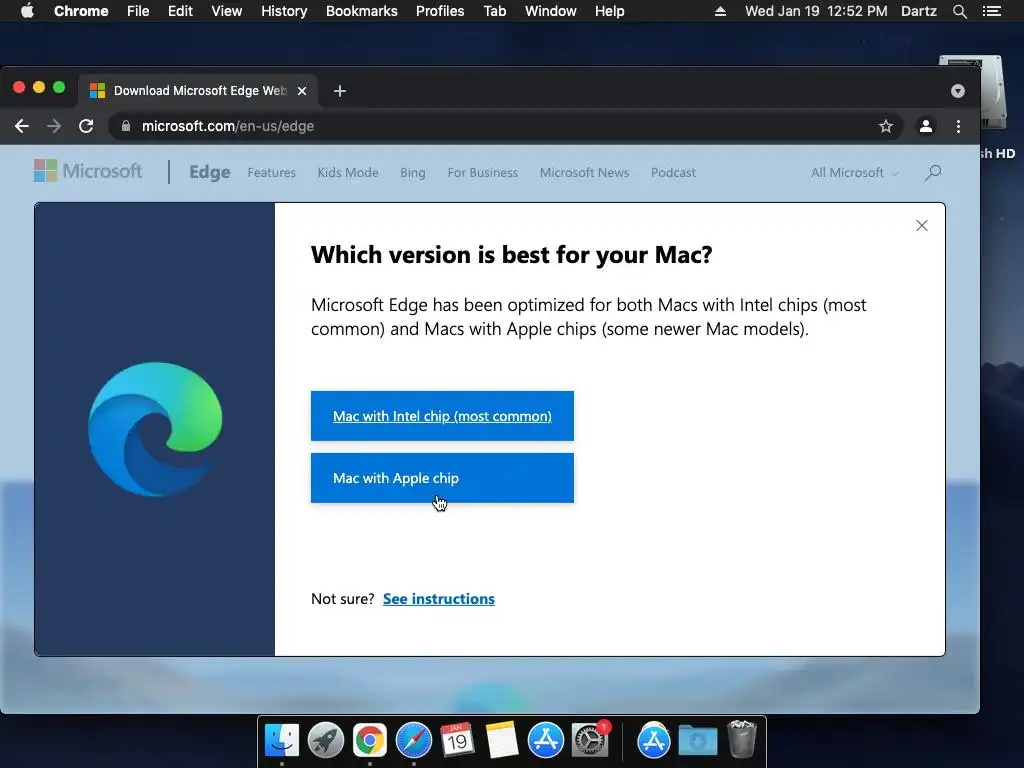Open Finder from the Dock
The width and height of the screenshot is (1024, 768).
coord(281,741)
